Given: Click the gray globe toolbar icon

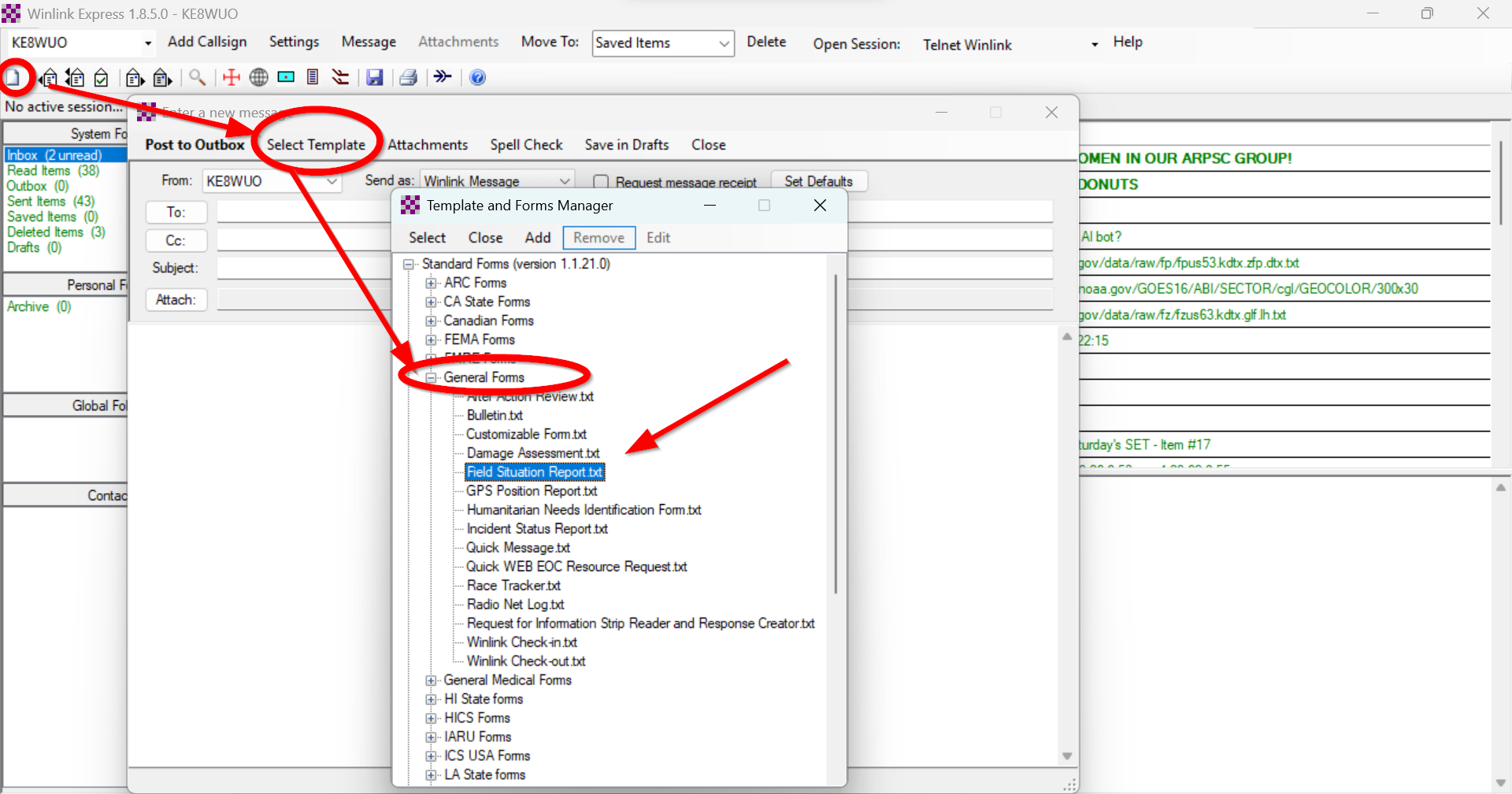Looking at the screenshot, I should click(258, 77).
